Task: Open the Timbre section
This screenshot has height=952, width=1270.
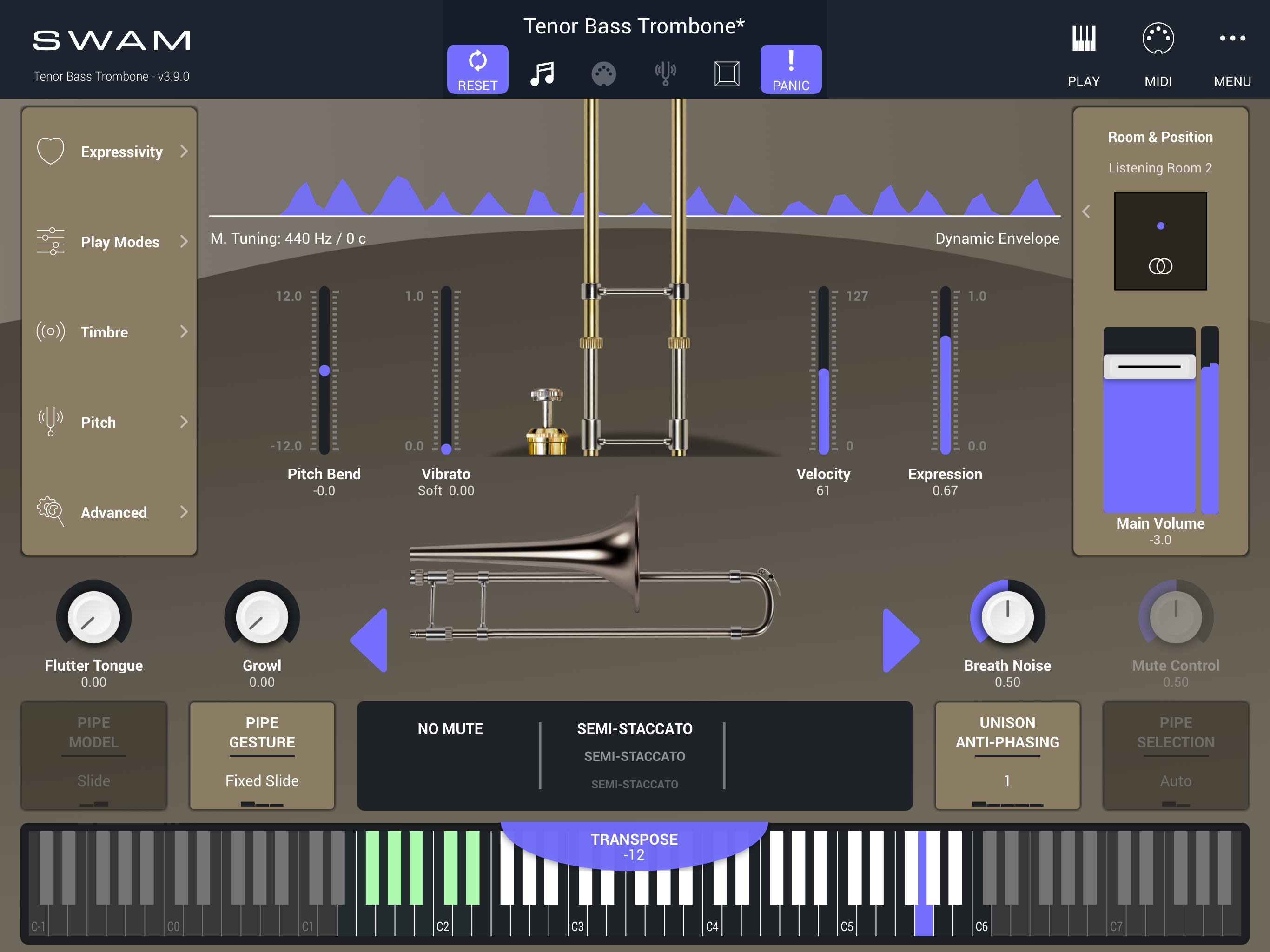Action: point(109,332)
